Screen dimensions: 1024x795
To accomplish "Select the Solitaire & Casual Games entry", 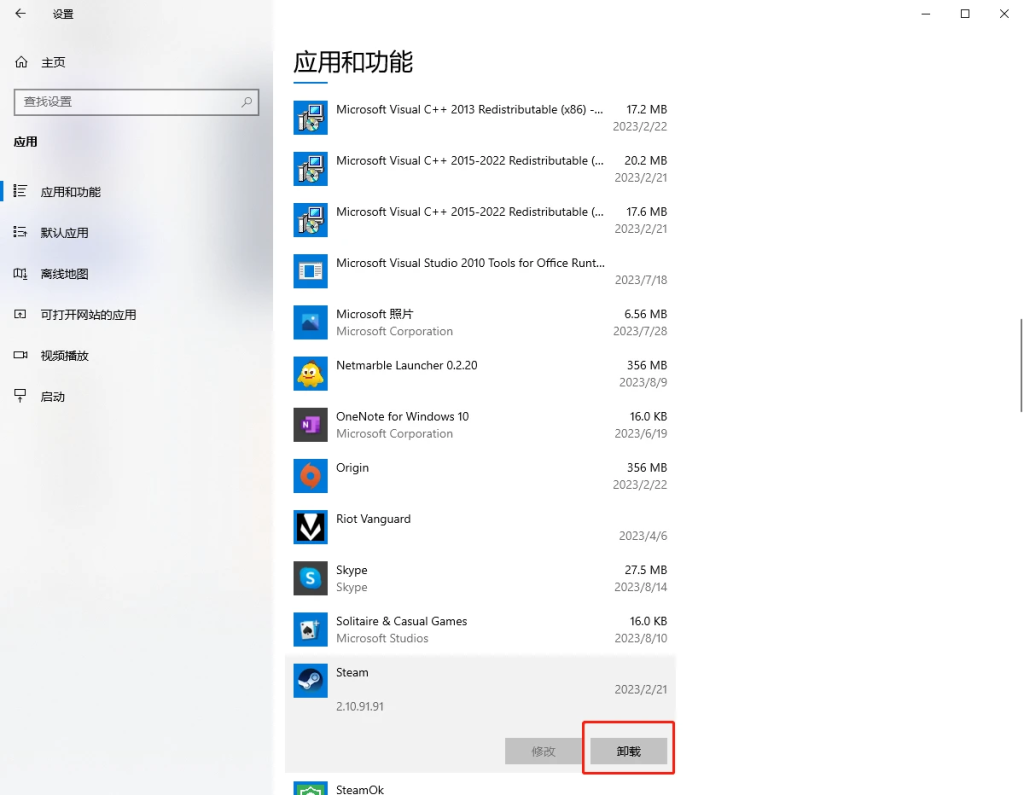I will (x=480, y=630).
